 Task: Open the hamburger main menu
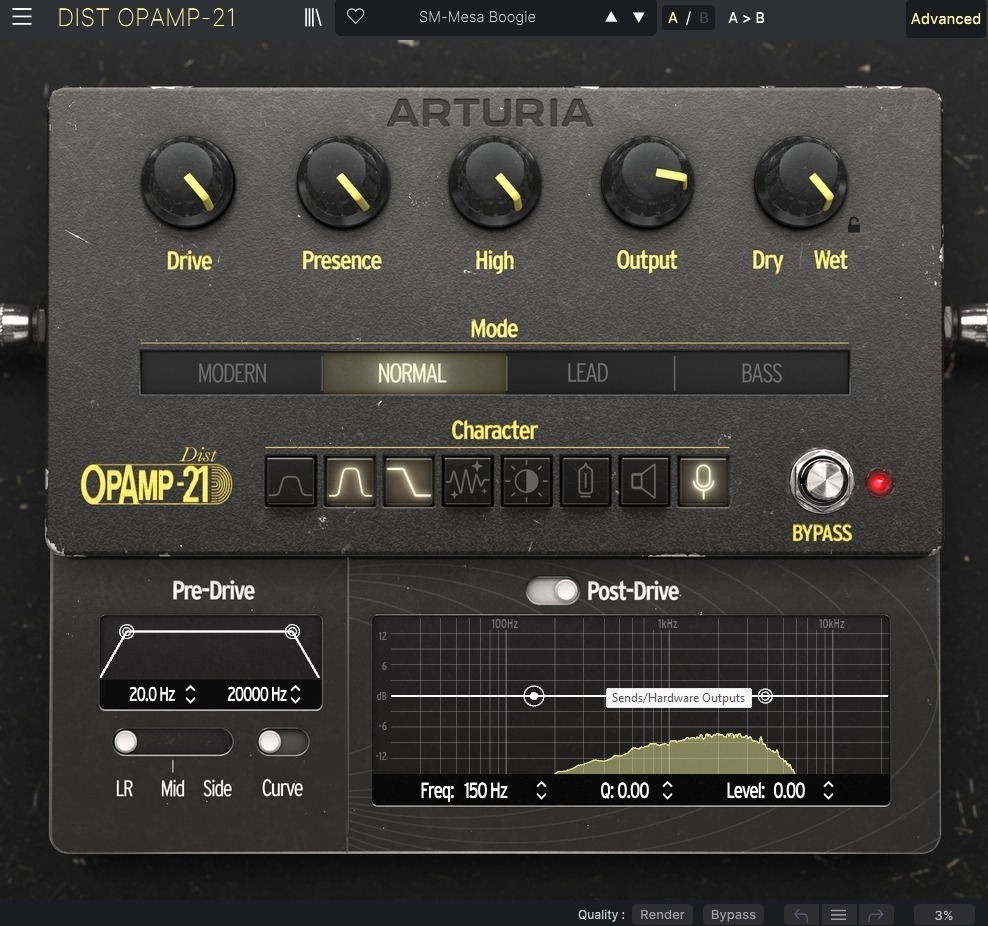point(21,17)
